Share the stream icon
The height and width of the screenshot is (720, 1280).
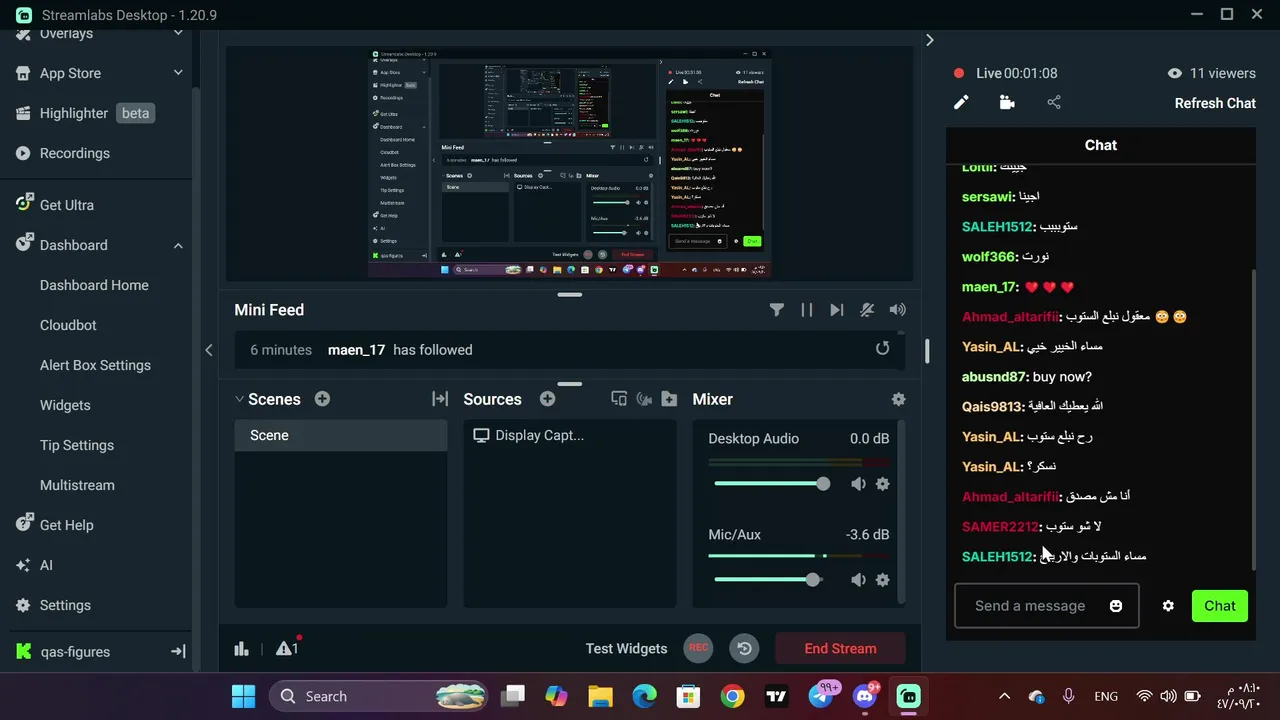1054,102
